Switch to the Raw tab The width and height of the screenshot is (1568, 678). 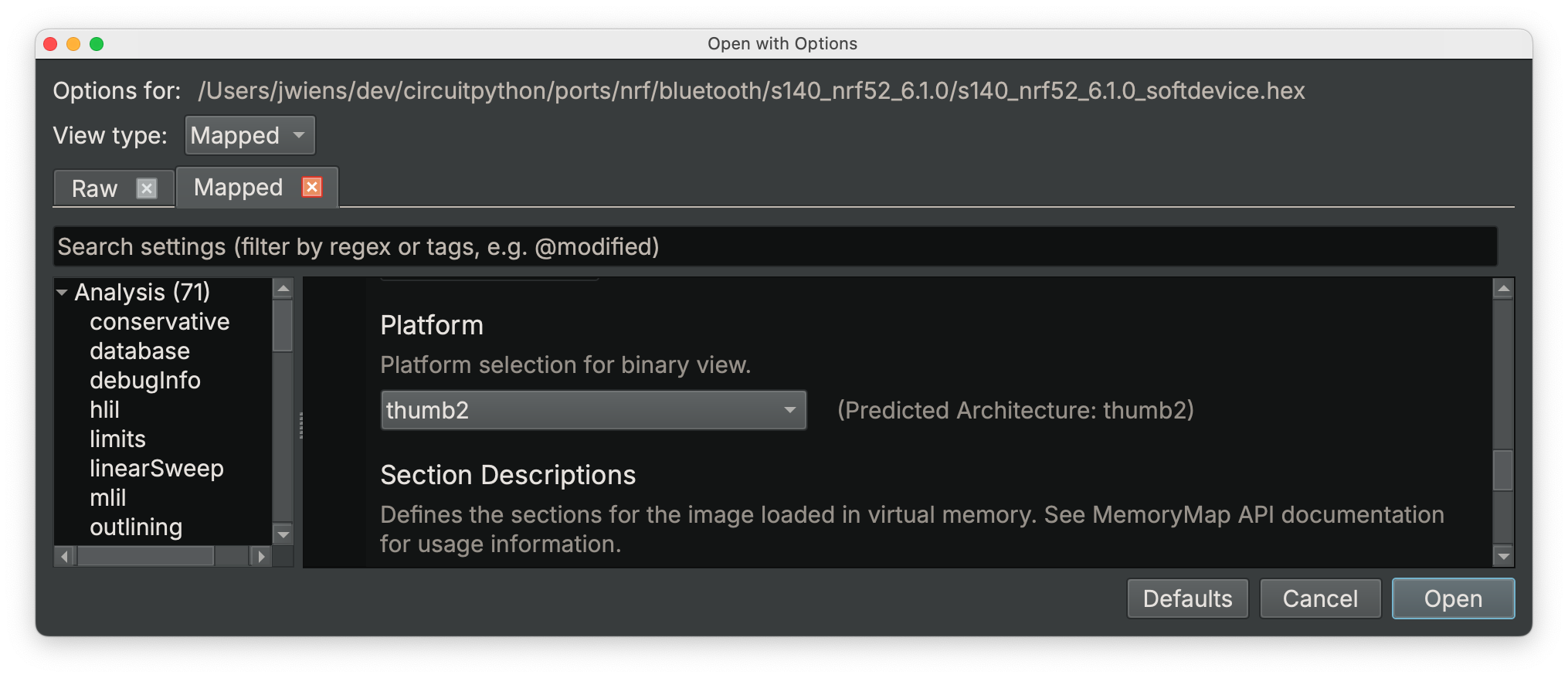(95, 188)
